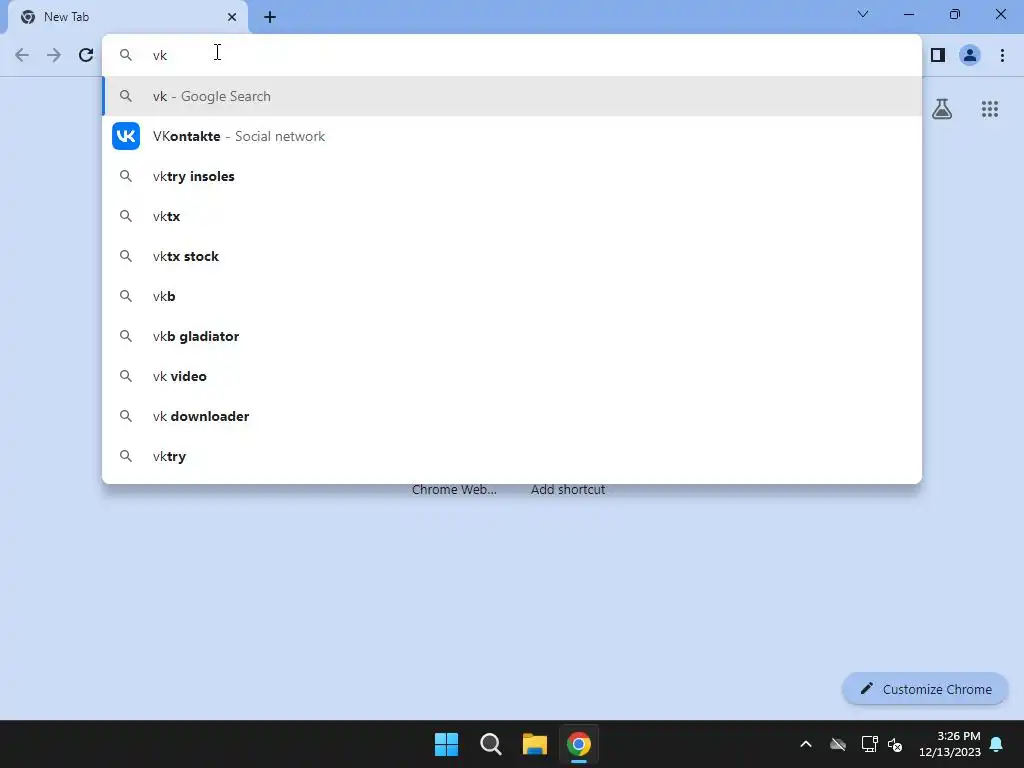This screenshot has height=768, width=1024.
Task: Click the search icon beside 'vk video'
Action: click(x=125, y=376)
